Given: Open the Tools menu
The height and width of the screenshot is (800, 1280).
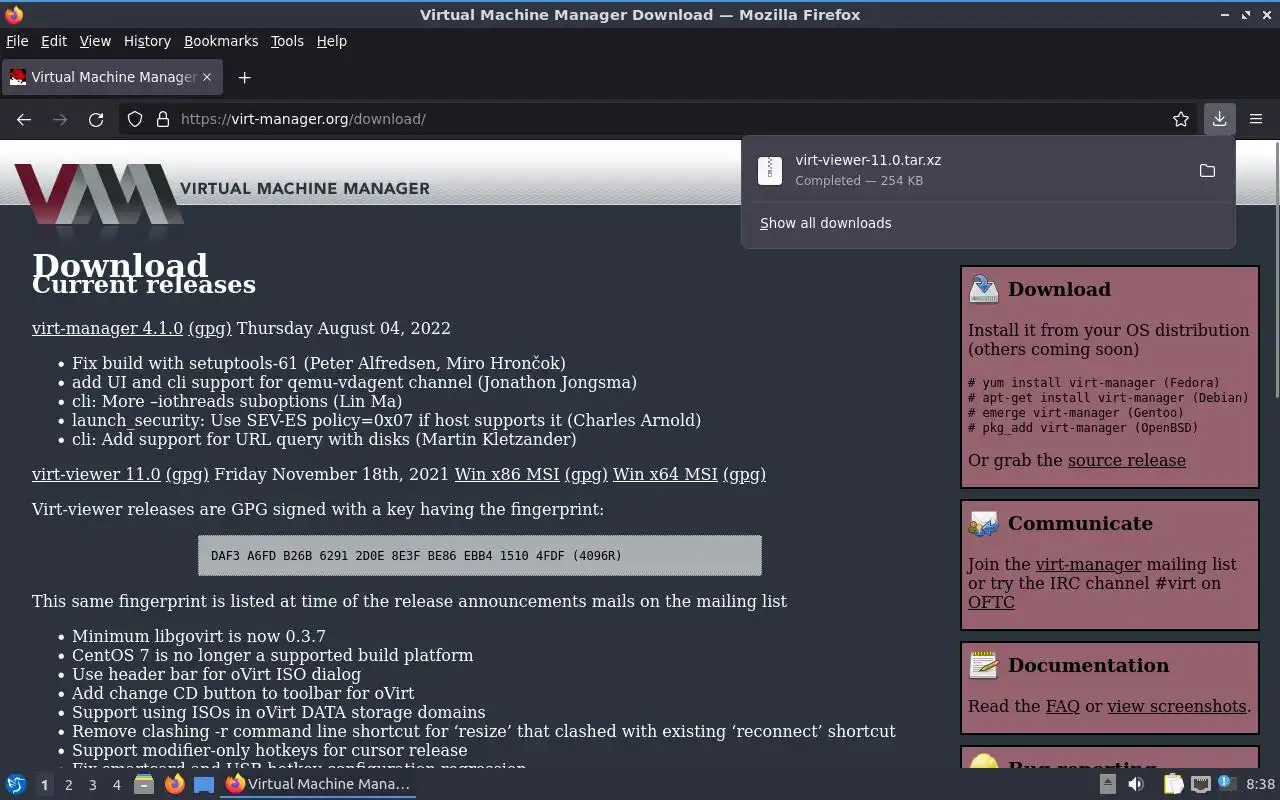Looking at the screenshot, I should point(287,41).
